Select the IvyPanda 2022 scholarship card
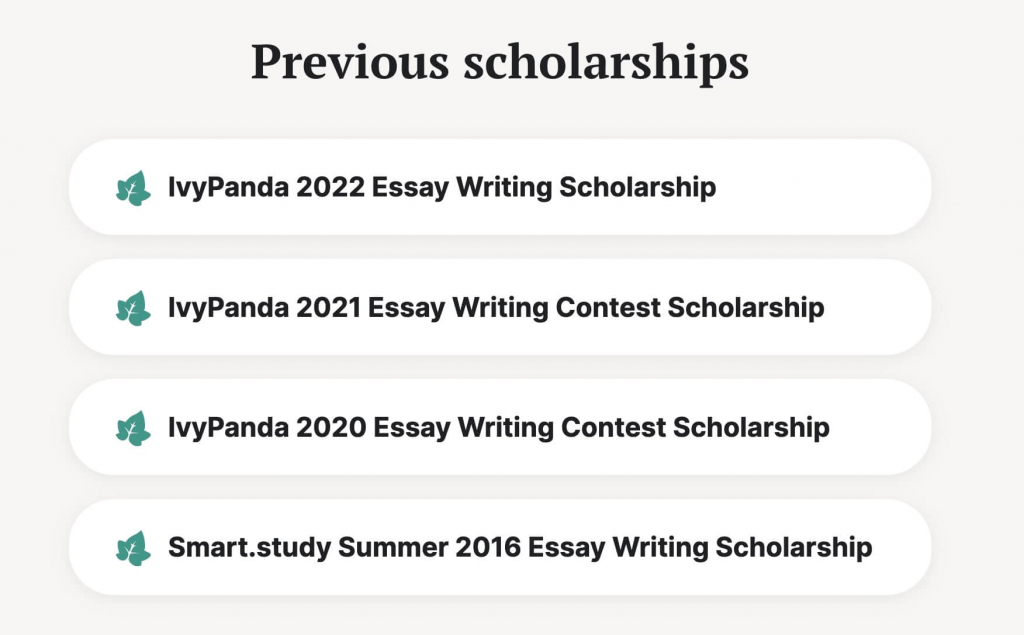 (498, 187)
